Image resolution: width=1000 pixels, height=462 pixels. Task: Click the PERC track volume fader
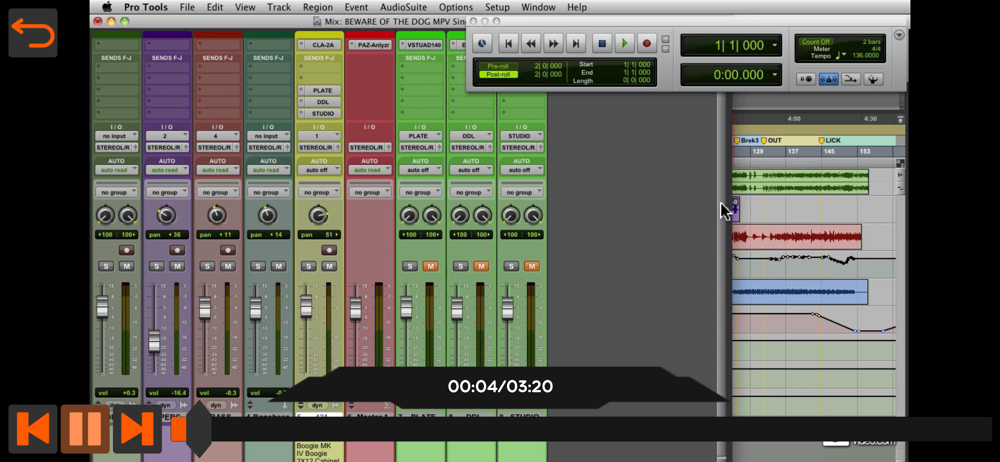coord(154,341)
